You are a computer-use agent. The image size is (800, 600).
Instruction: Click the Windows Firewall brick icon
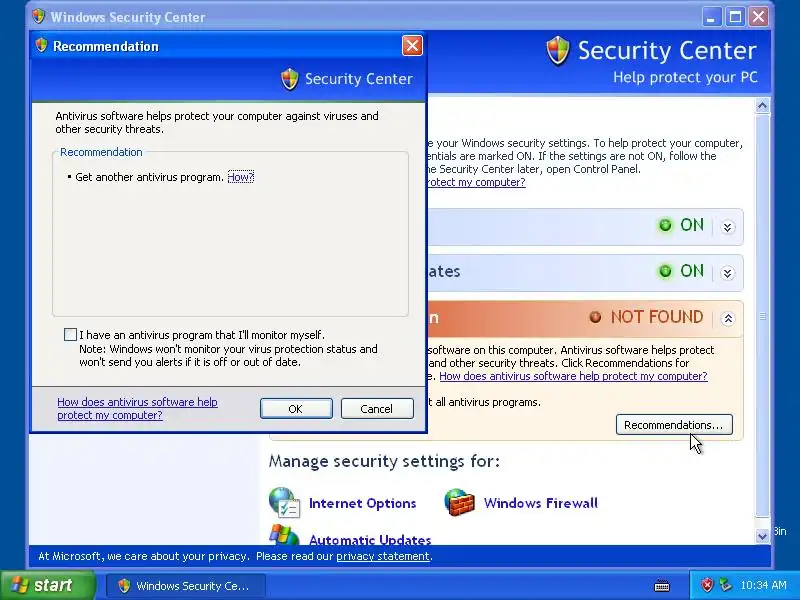tap(459, 503)
